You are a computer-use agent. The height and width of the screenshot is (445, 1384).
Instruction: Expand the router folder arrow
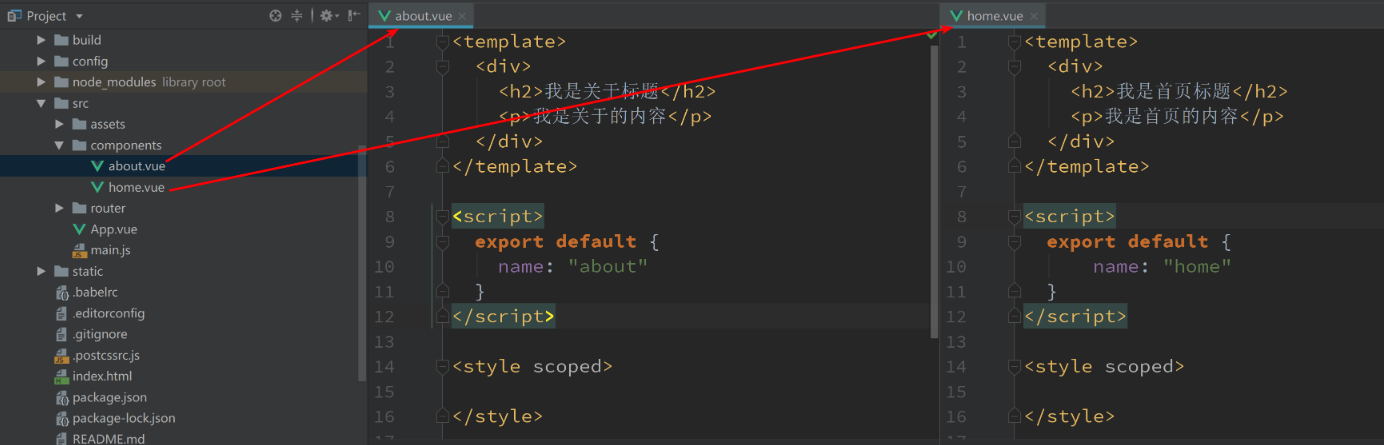(59, 208)
